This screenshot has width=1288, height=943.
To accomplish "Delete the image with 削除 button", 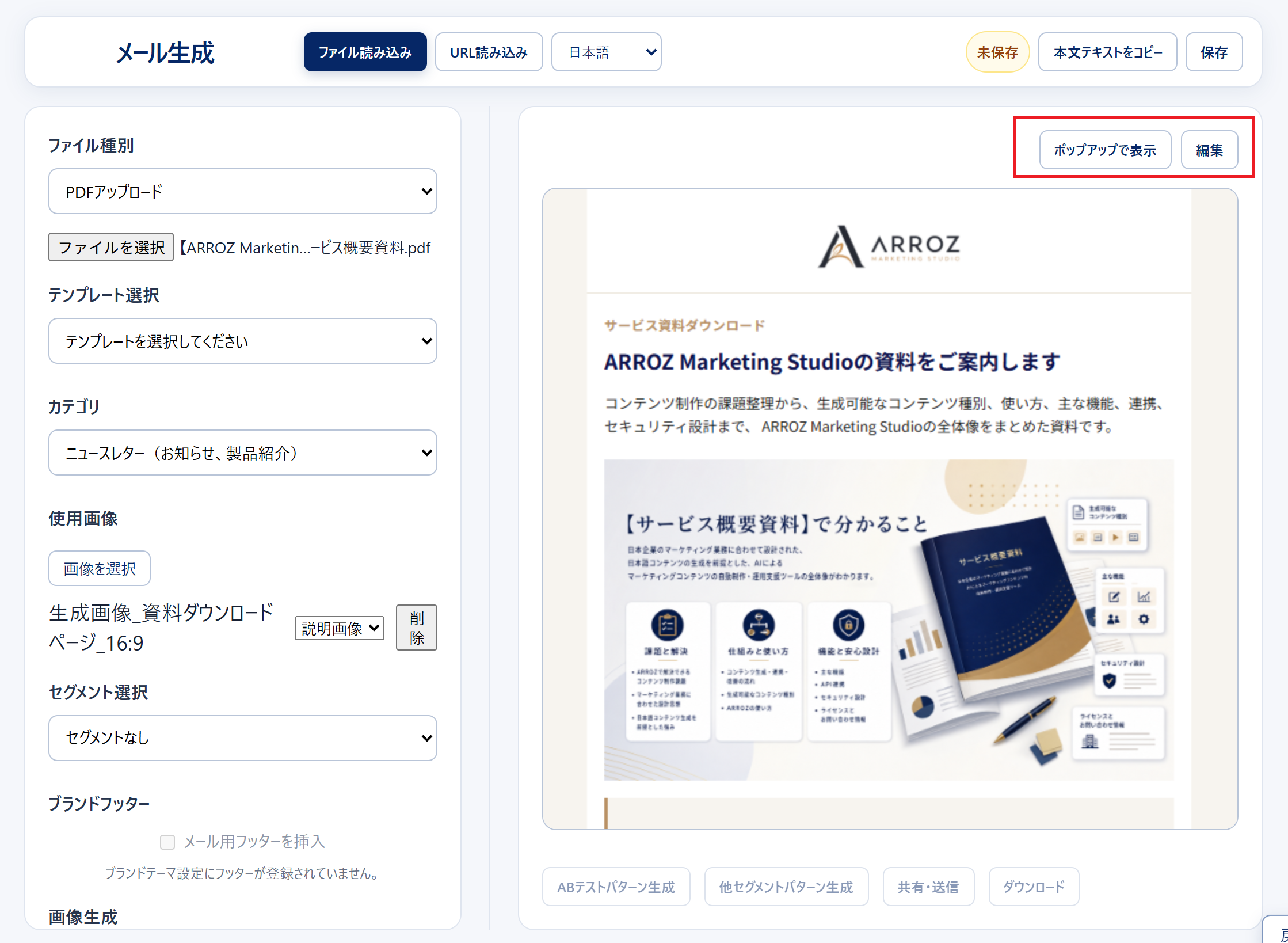I will (417, 628).
